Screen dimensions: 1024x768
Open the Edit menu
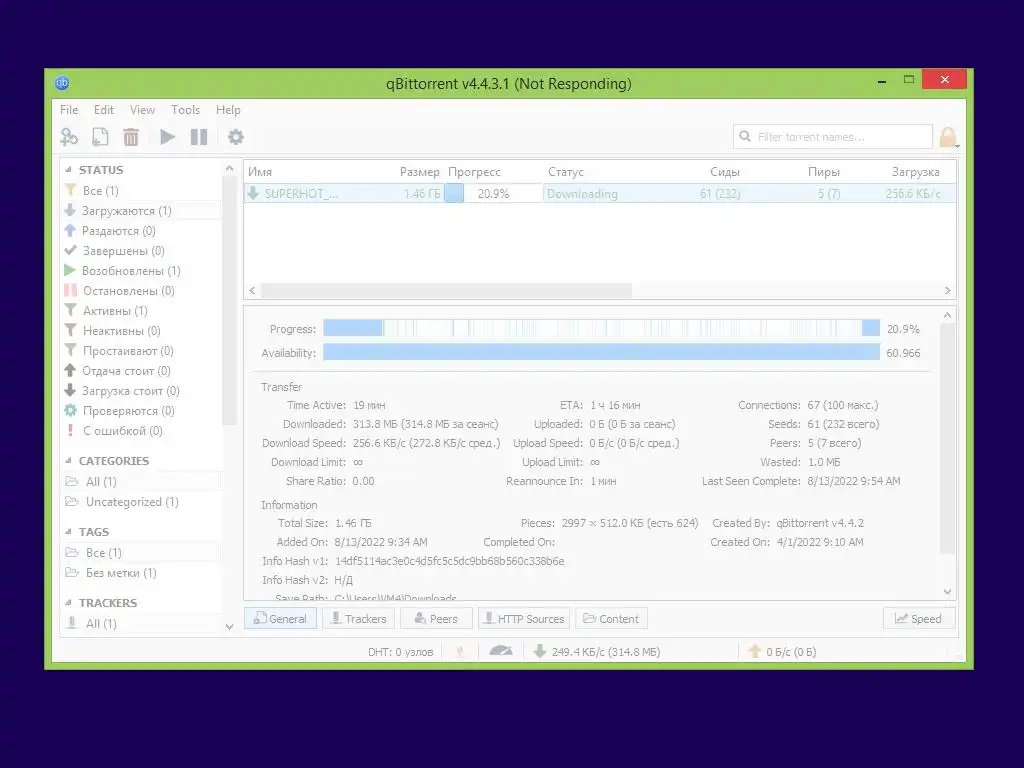(104, 110)
